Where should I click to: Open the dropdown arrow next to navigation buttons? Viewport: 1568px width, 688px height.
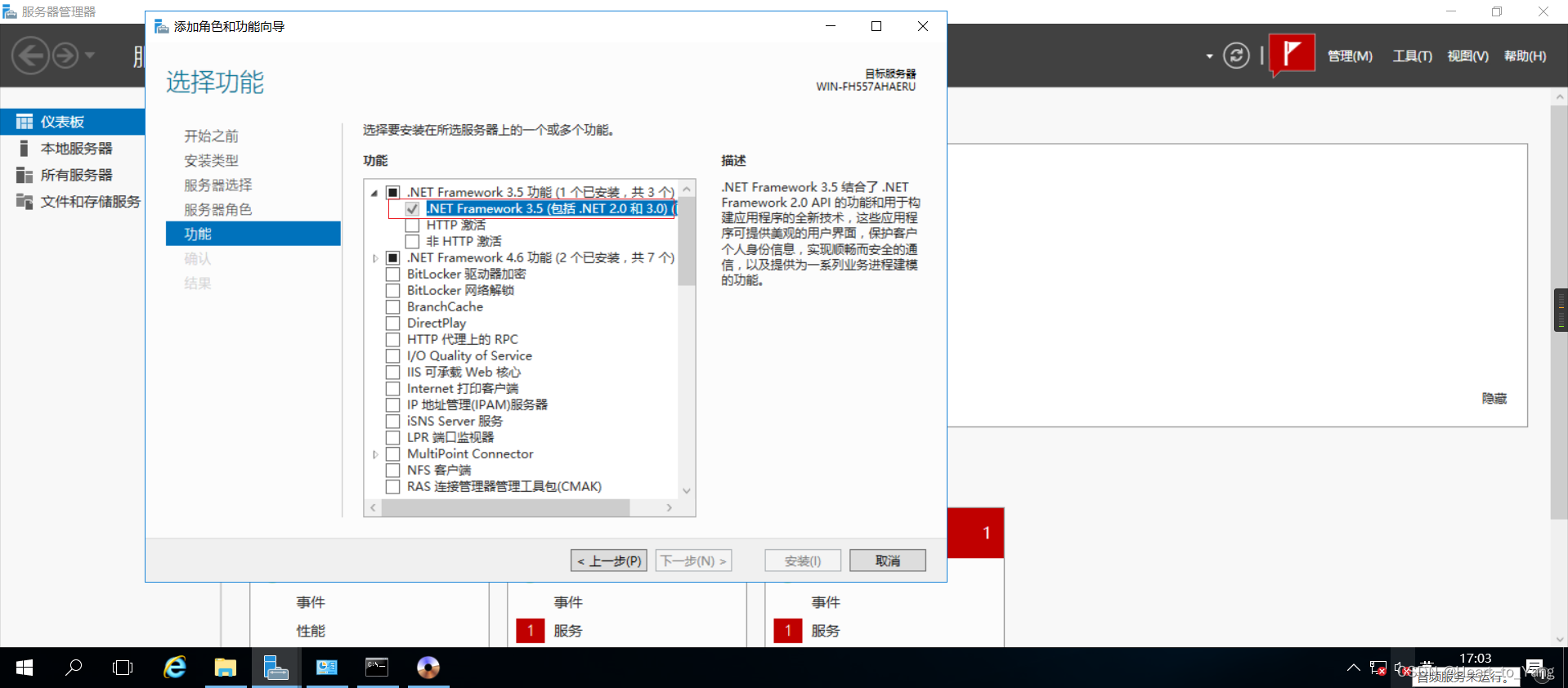click(90, 56)
